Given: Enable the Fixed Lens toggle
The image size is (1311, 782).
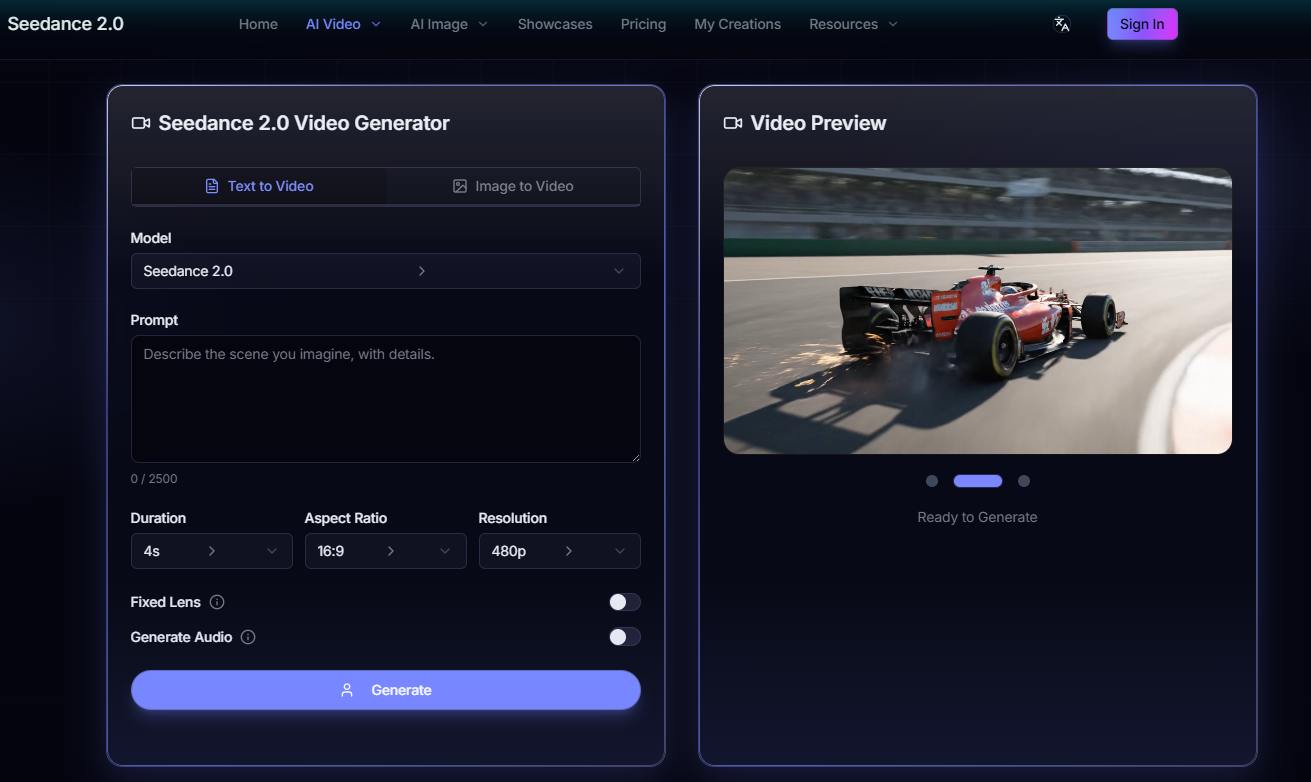Looking at the screenshot, I should coord(624,602).
